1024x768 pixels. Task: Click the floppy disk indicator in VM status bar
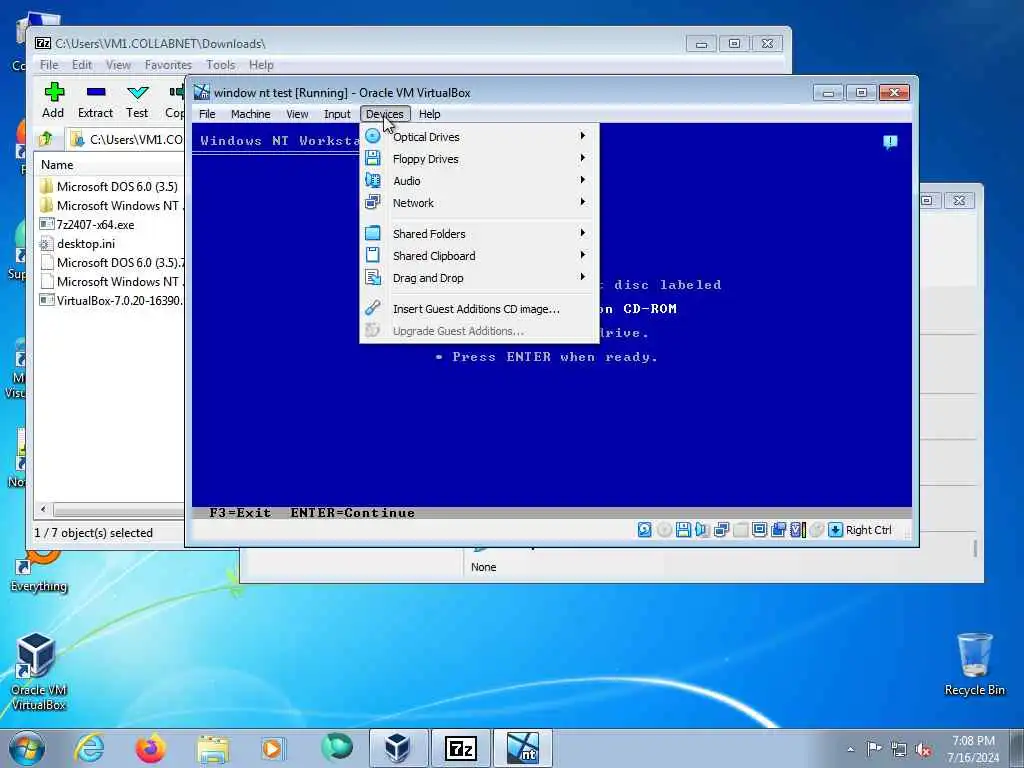coord(683,530)
